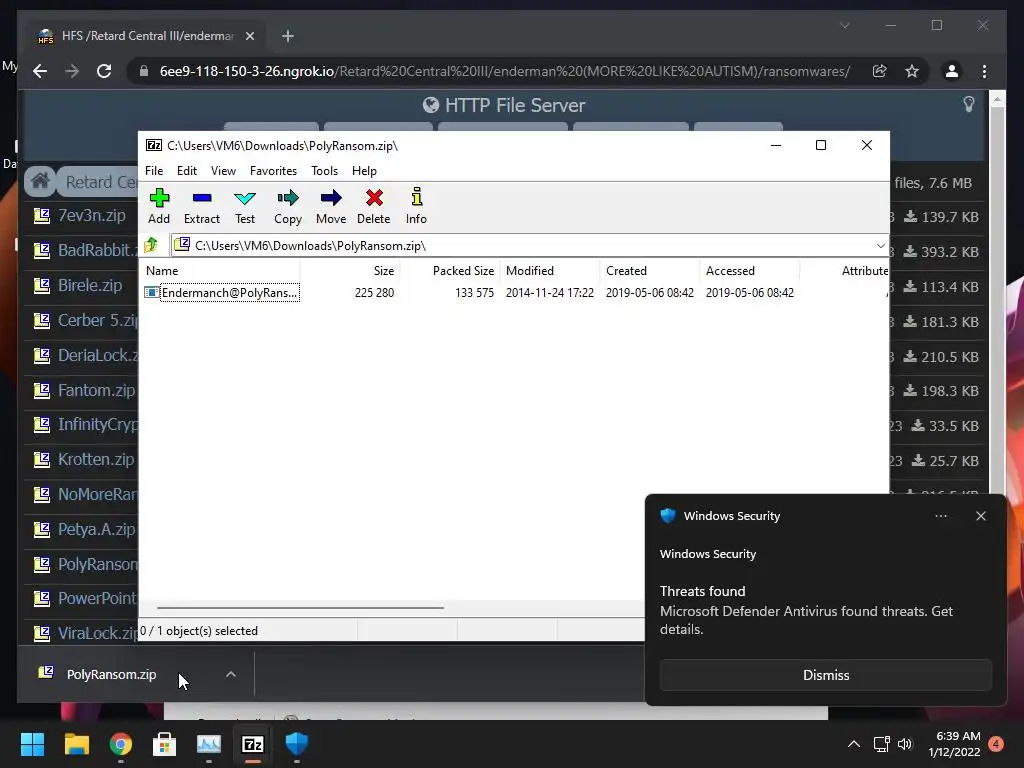The width and height of the screenshot is (1024, 768).
Task: Open the Help menu in 7-Zip
Action: [364, 170]
